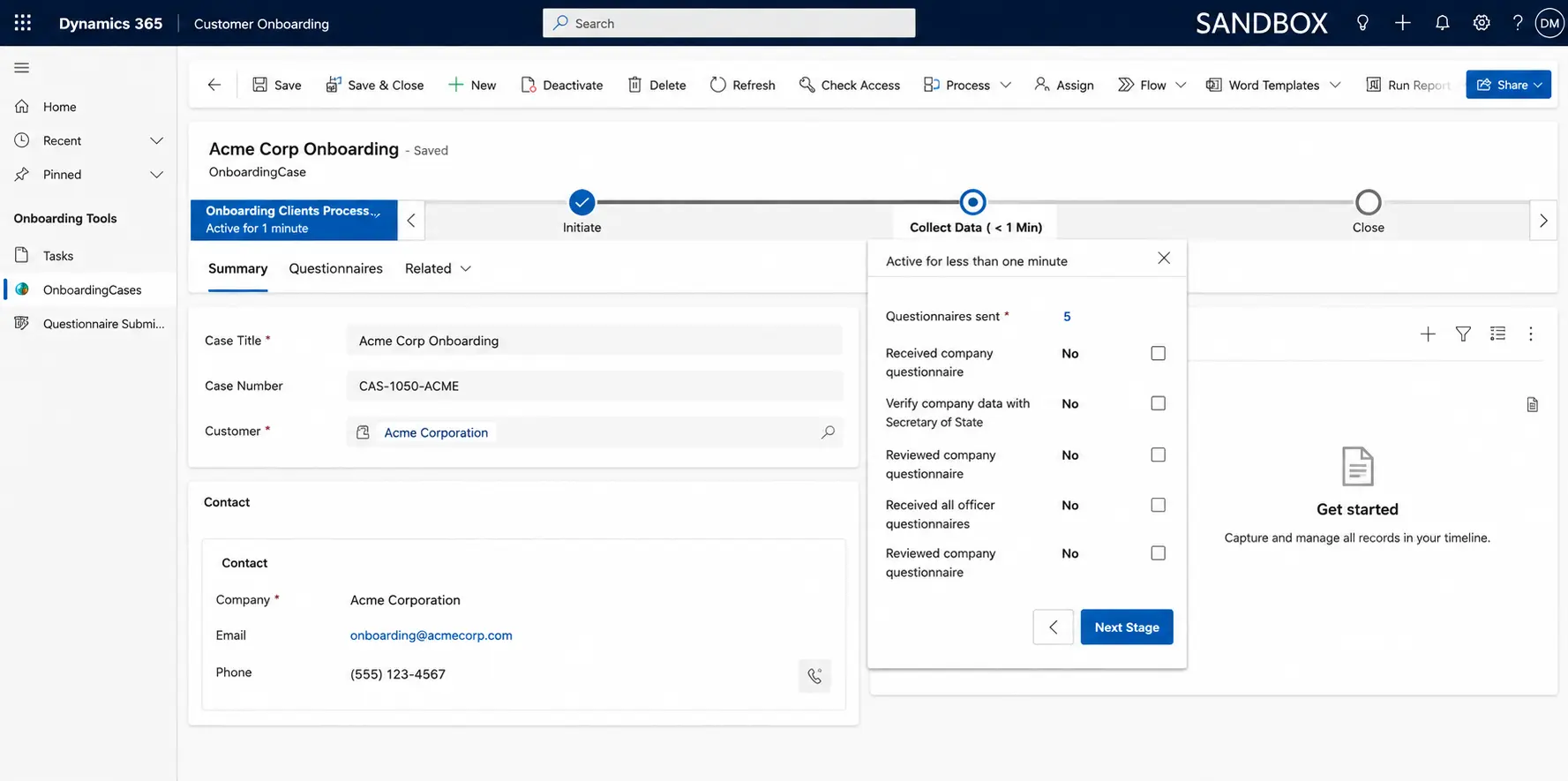Screen dimensions: 1568x781
Task: Check Received company questionnaire checkbox
Action: [x=1158, y=353]
